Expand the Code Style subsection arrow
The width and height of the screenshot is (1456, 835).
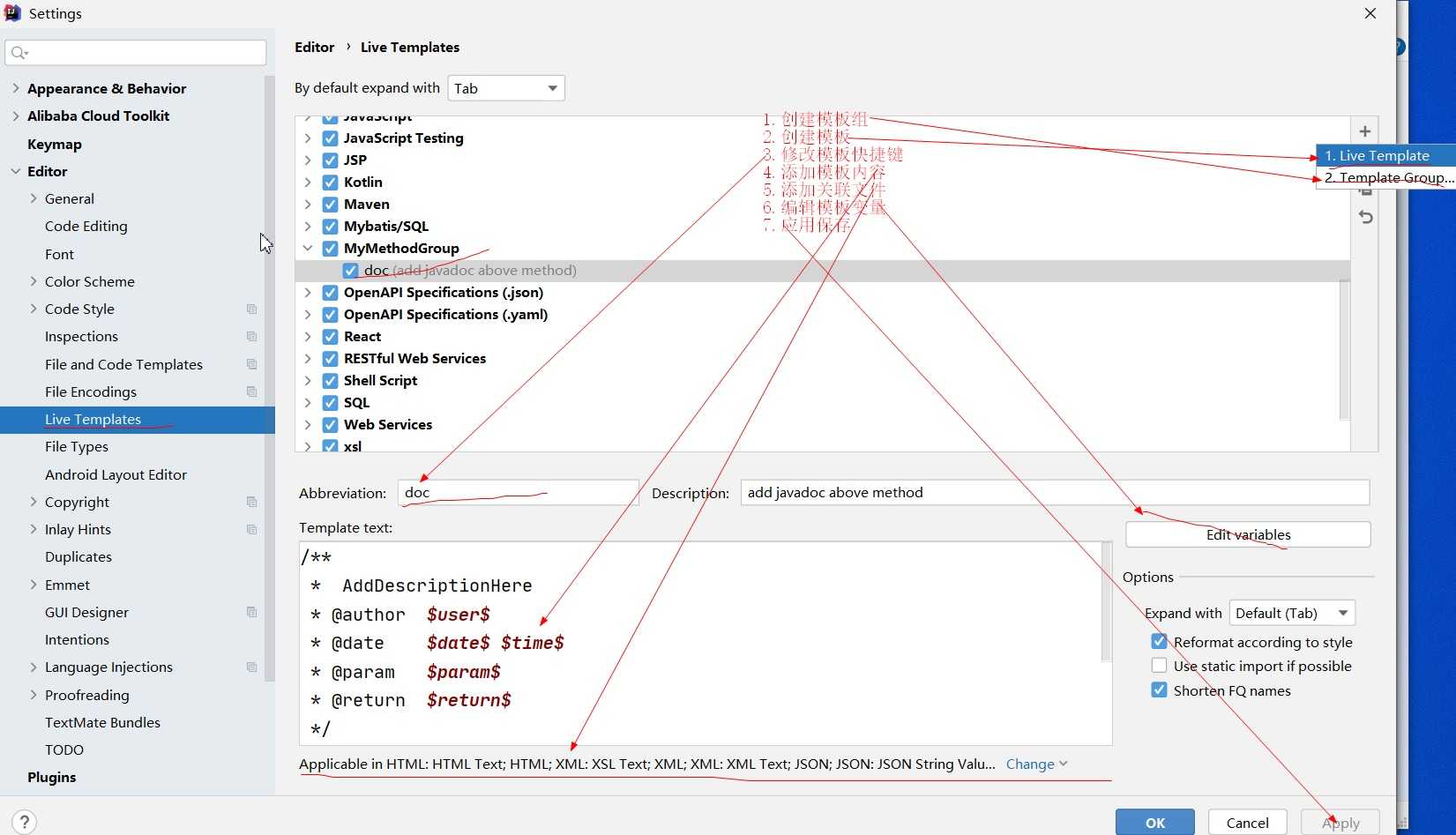coord(34,309)
